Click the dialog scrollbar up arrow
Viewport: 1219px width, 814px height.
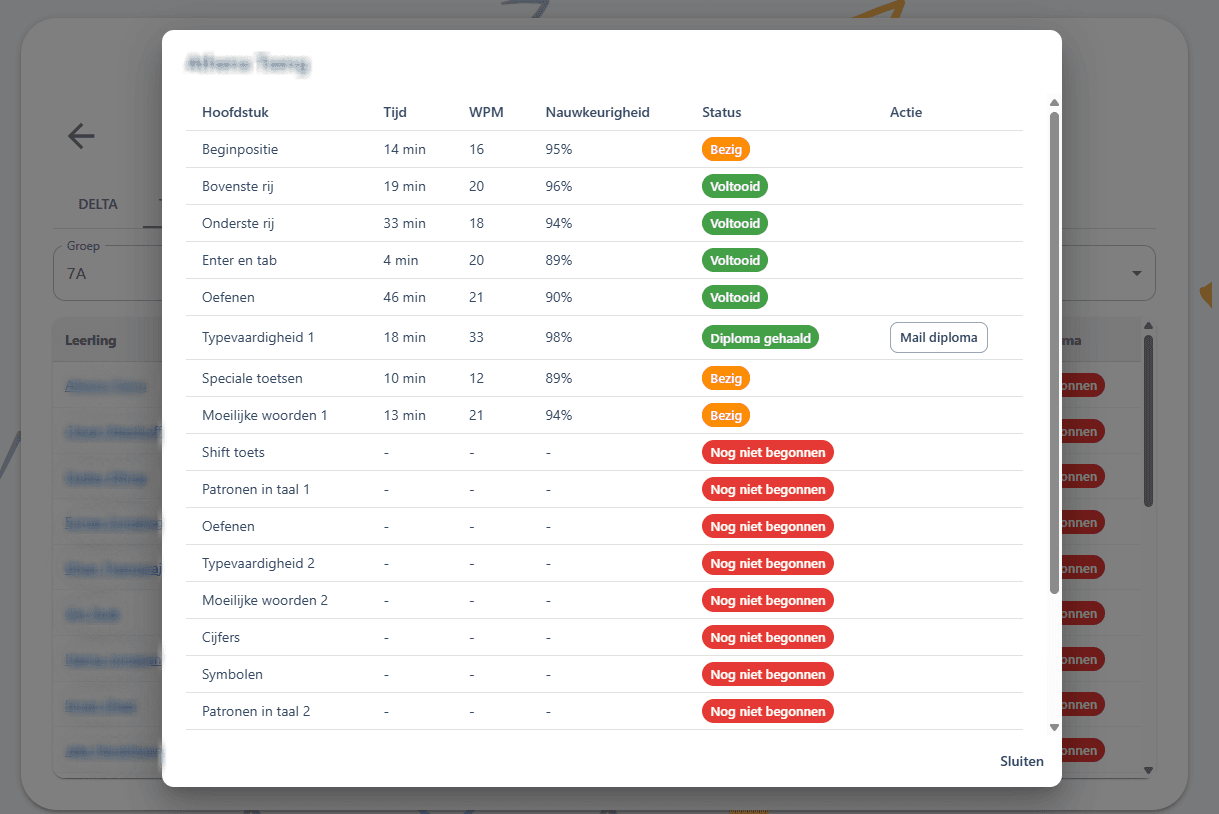tap(1053, 102)
